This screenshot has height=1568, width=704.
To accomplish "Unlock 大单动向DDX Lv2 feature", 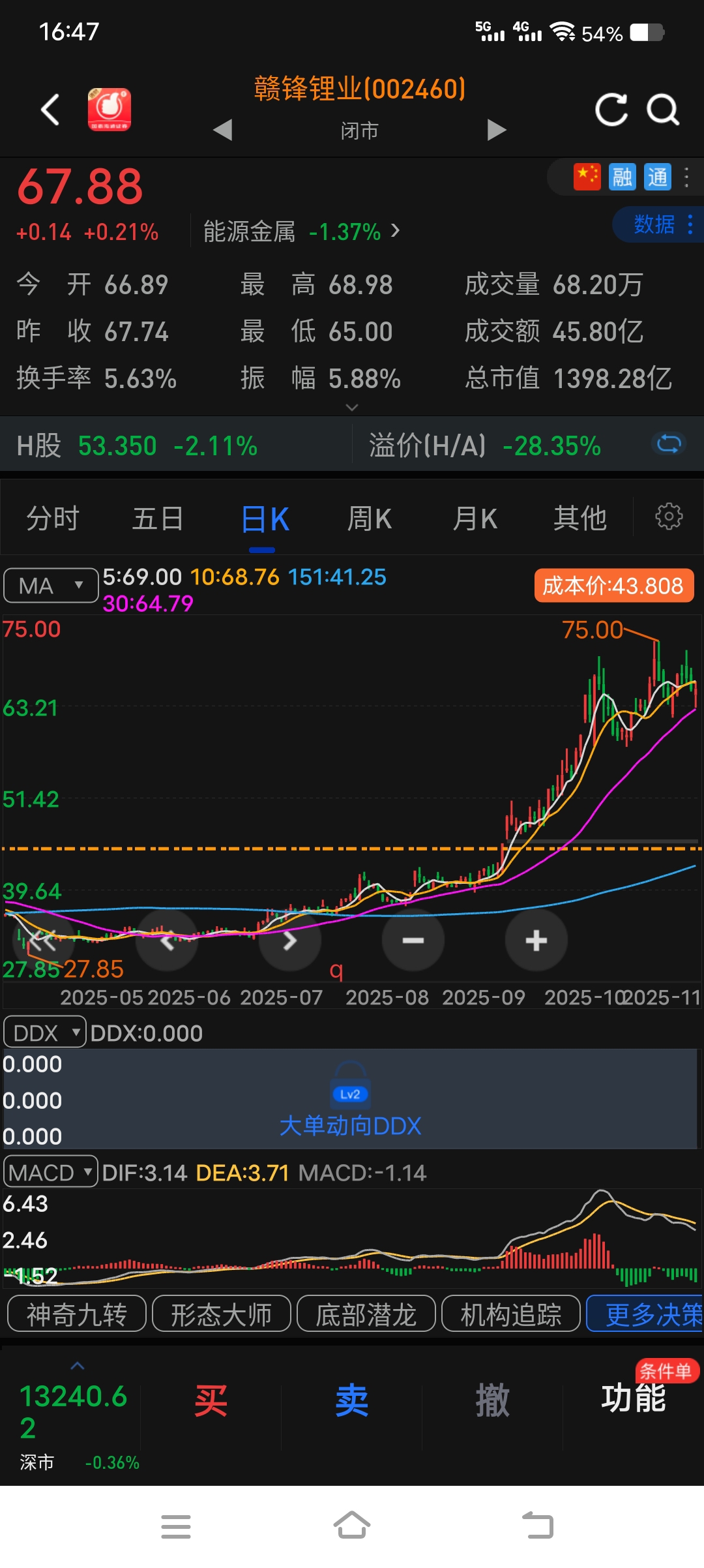I will [x=351, y=1126].
